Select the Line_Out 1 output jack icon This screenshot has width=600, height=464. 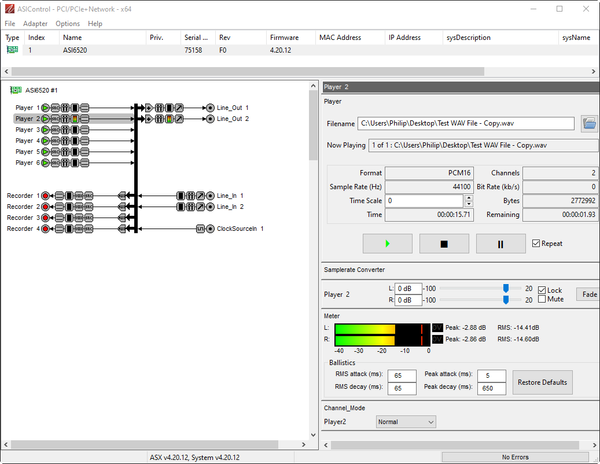pos(210,107)
